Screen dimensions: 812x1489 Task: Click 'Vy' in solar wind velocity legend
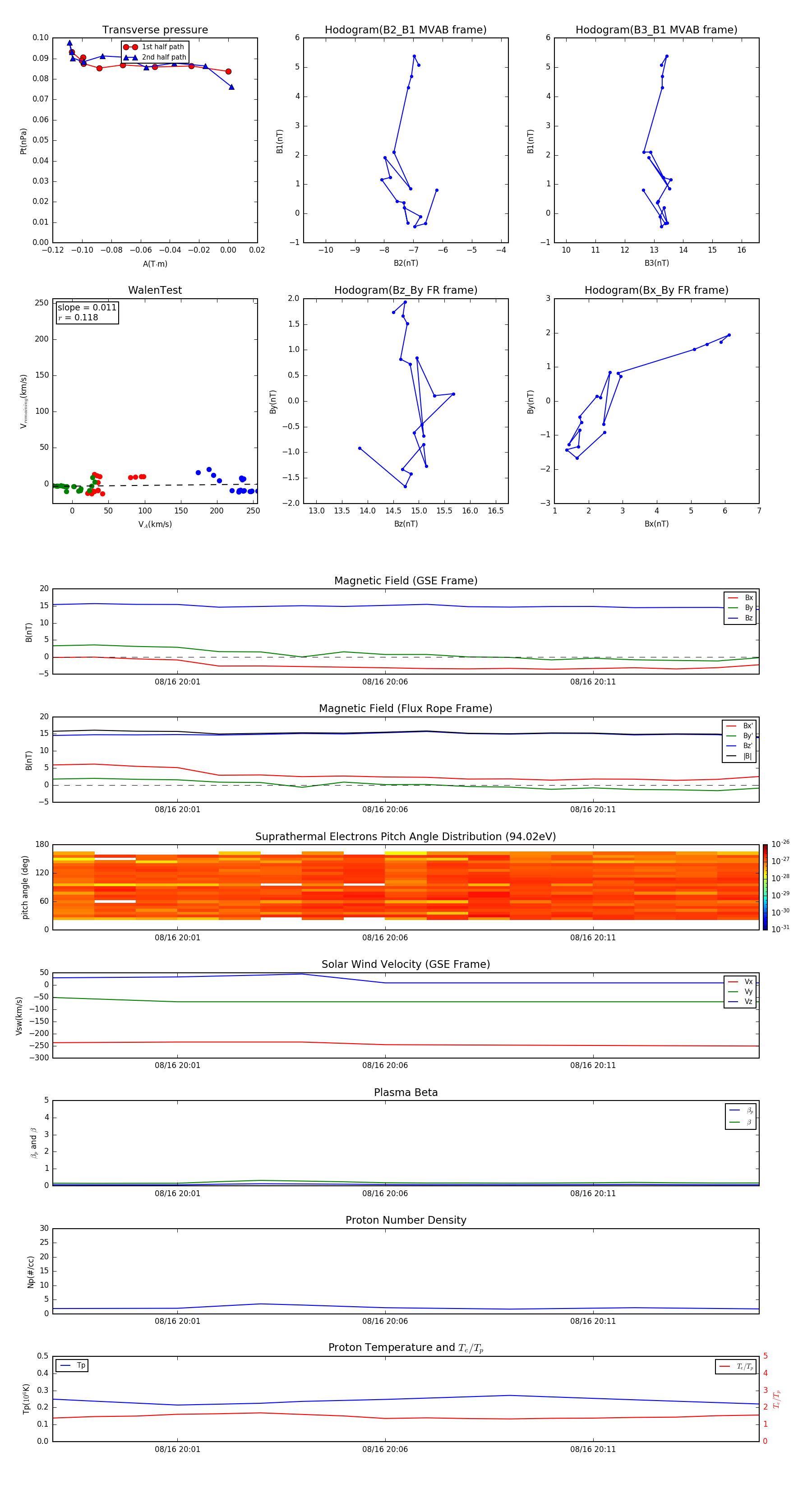coord(748,992)
